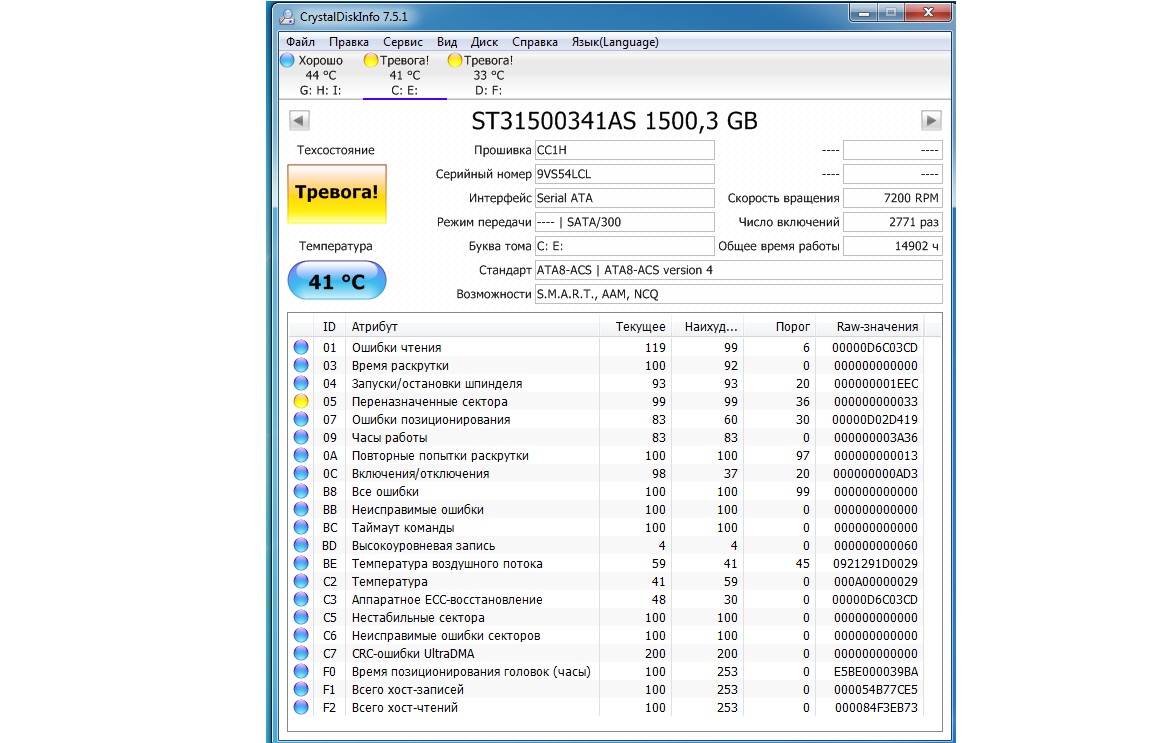Select raw value 00000D02D419
Viewport: 1152px width, 743px height.
(x=875, y=420)
